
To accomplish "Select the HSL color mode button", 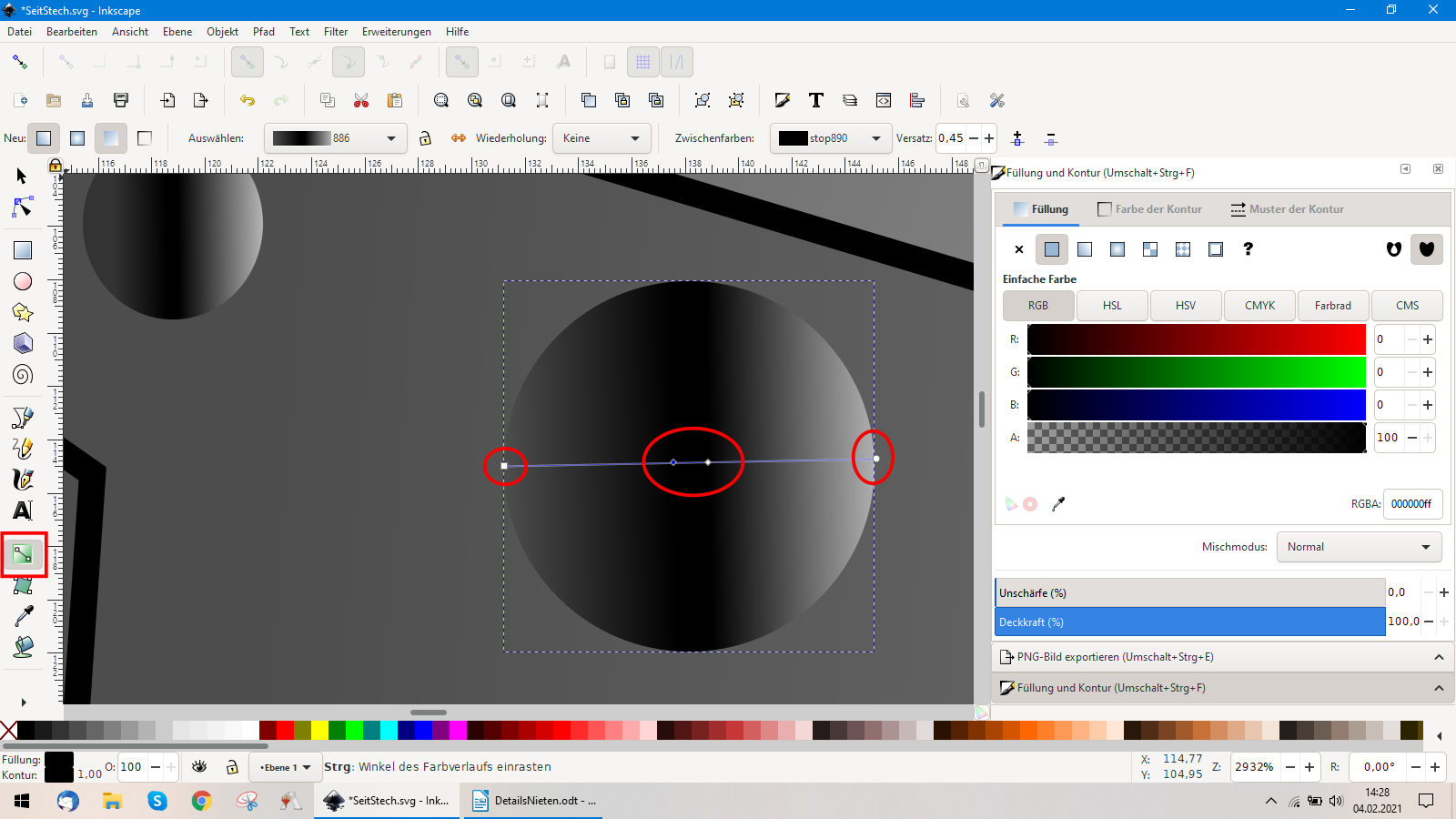I will [1112, 306].
